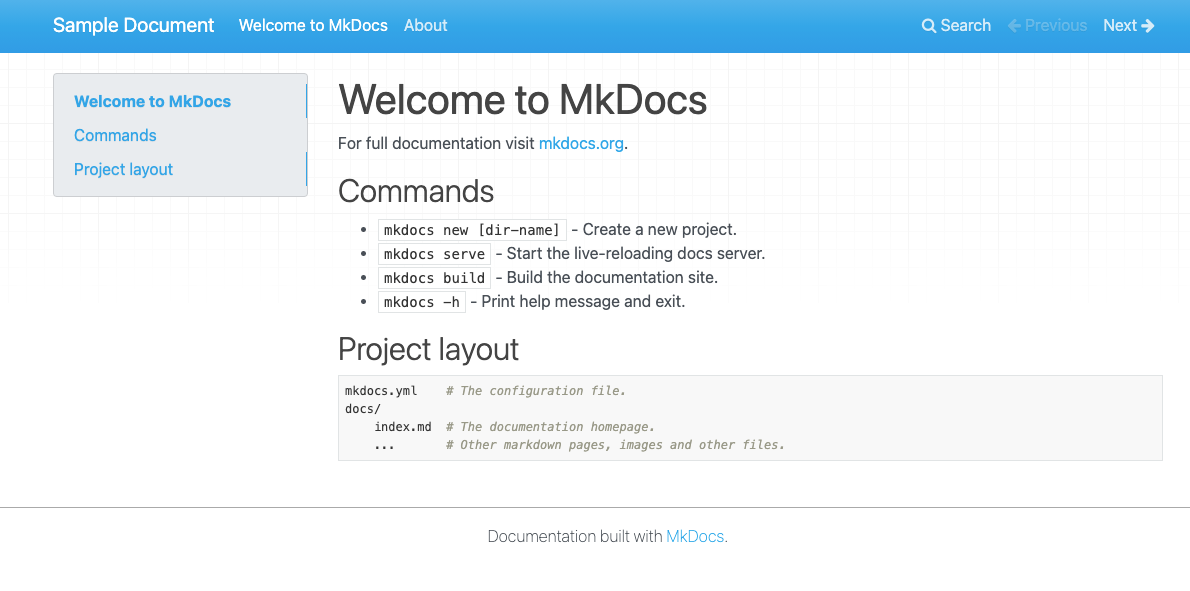Open the Welcome to MkDocs navbar item
Screen dimensions: 1190x591
point(313,25)
